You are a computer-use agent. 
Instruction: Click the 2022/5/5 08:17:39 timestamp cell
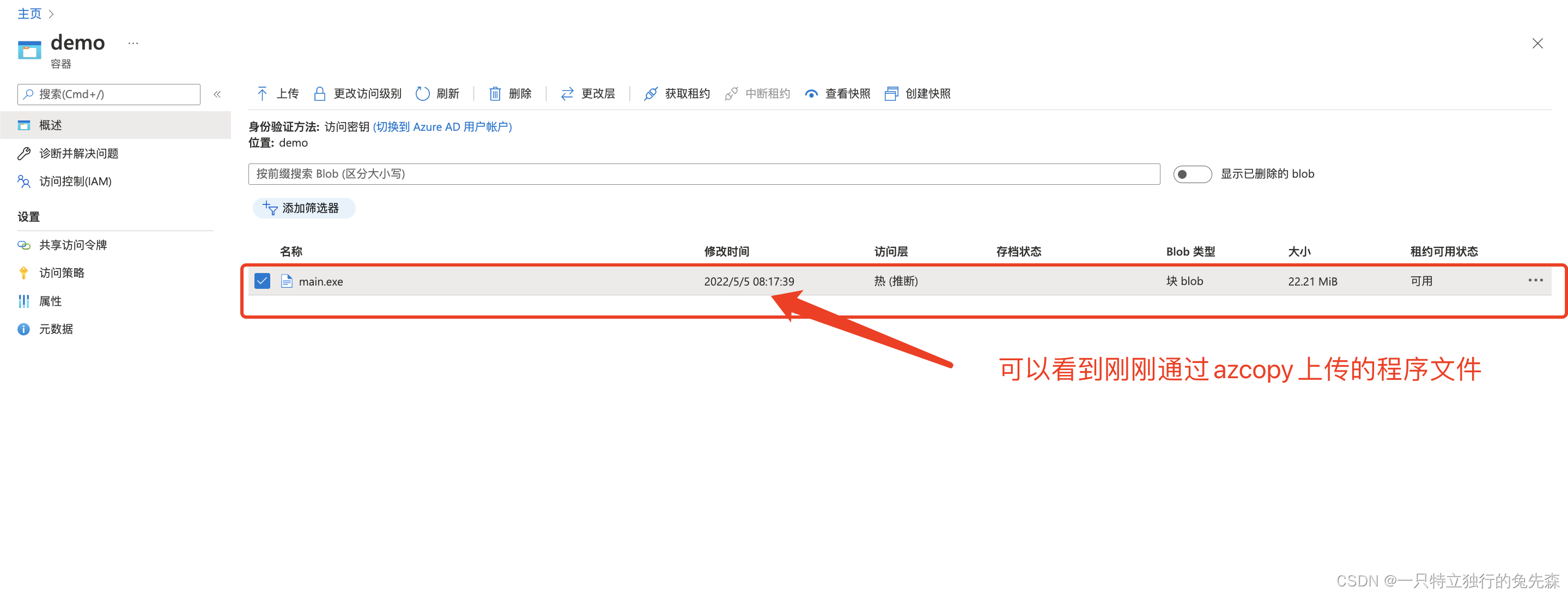click(749, 281)
